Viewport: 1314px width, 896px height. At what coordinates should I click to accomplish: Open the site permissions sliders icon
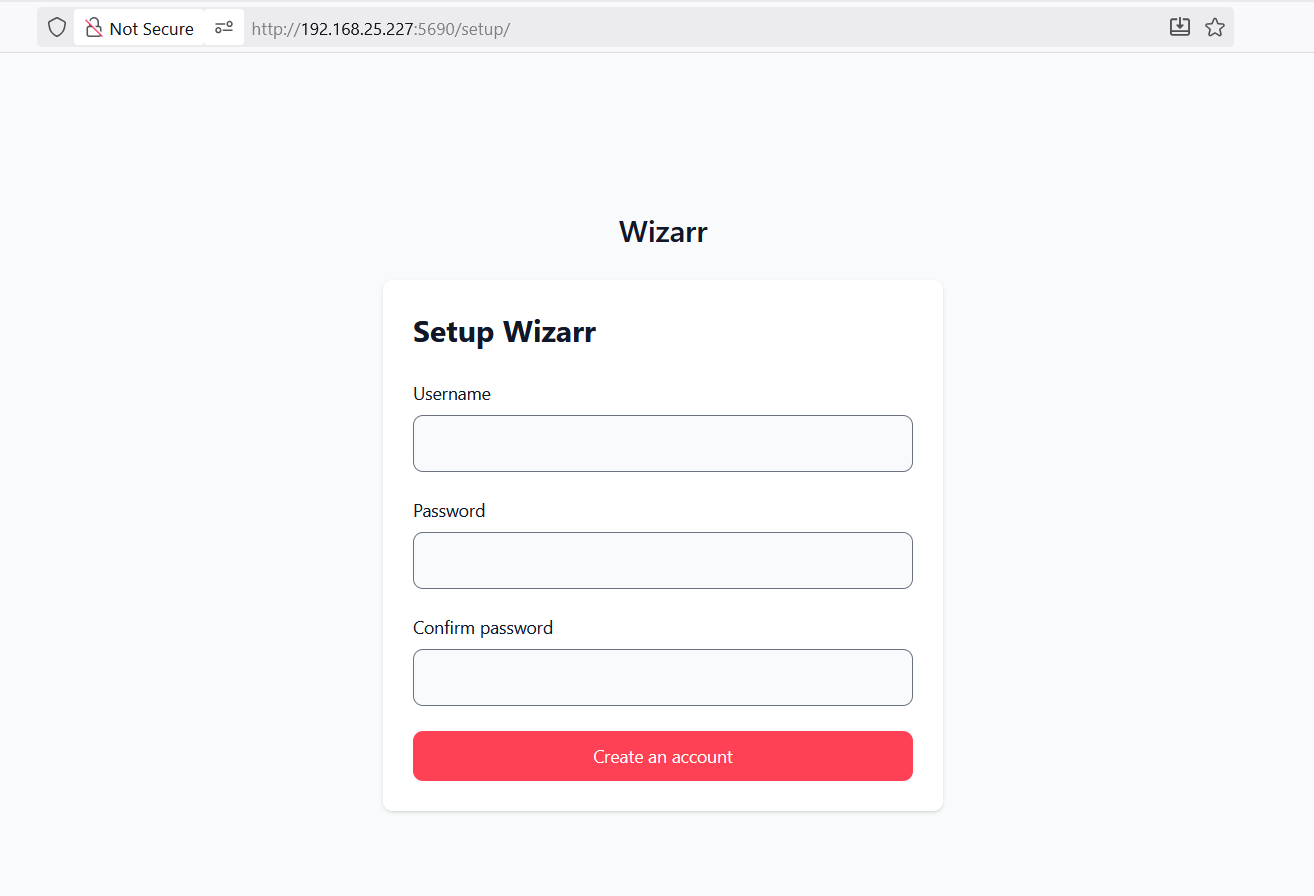(x=224, y=28)
